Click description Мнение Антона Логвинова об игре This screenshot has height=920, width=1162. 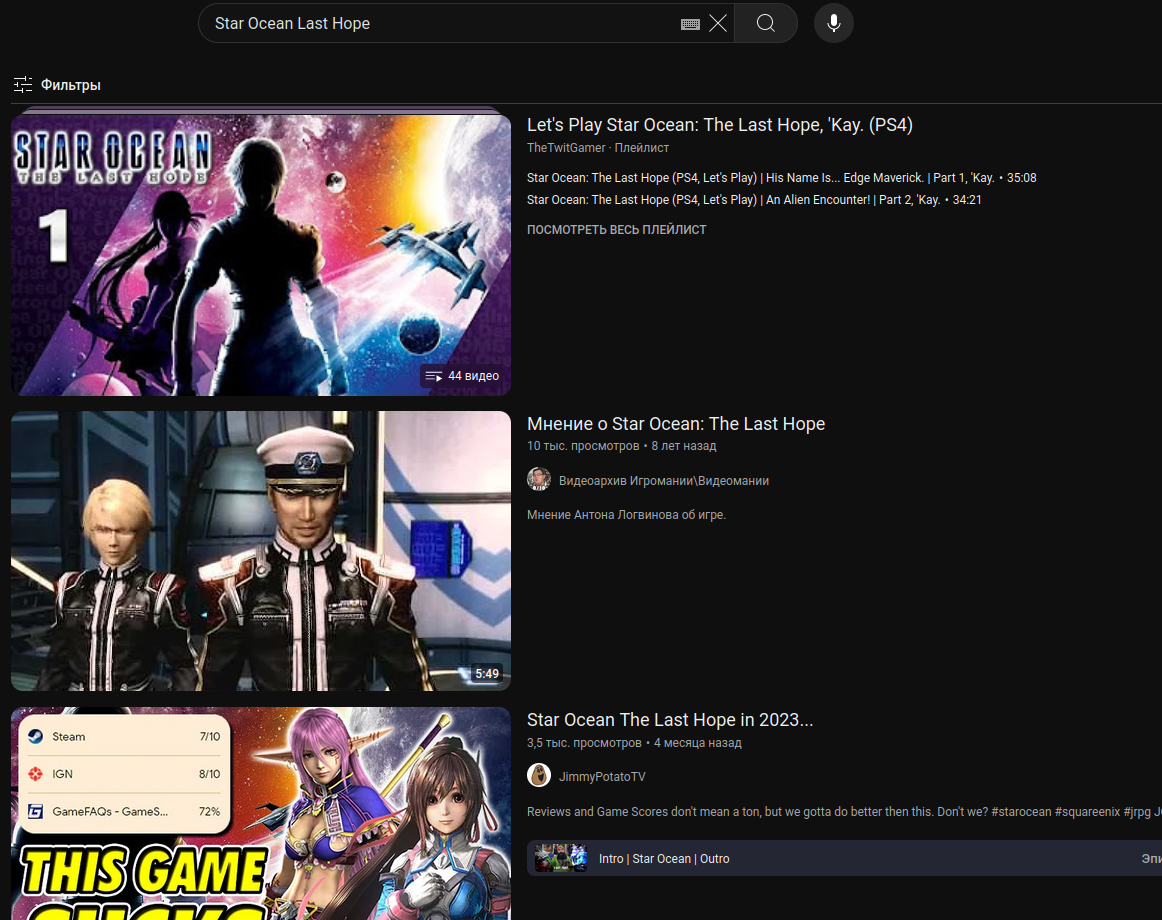click(x=626, y=515)
